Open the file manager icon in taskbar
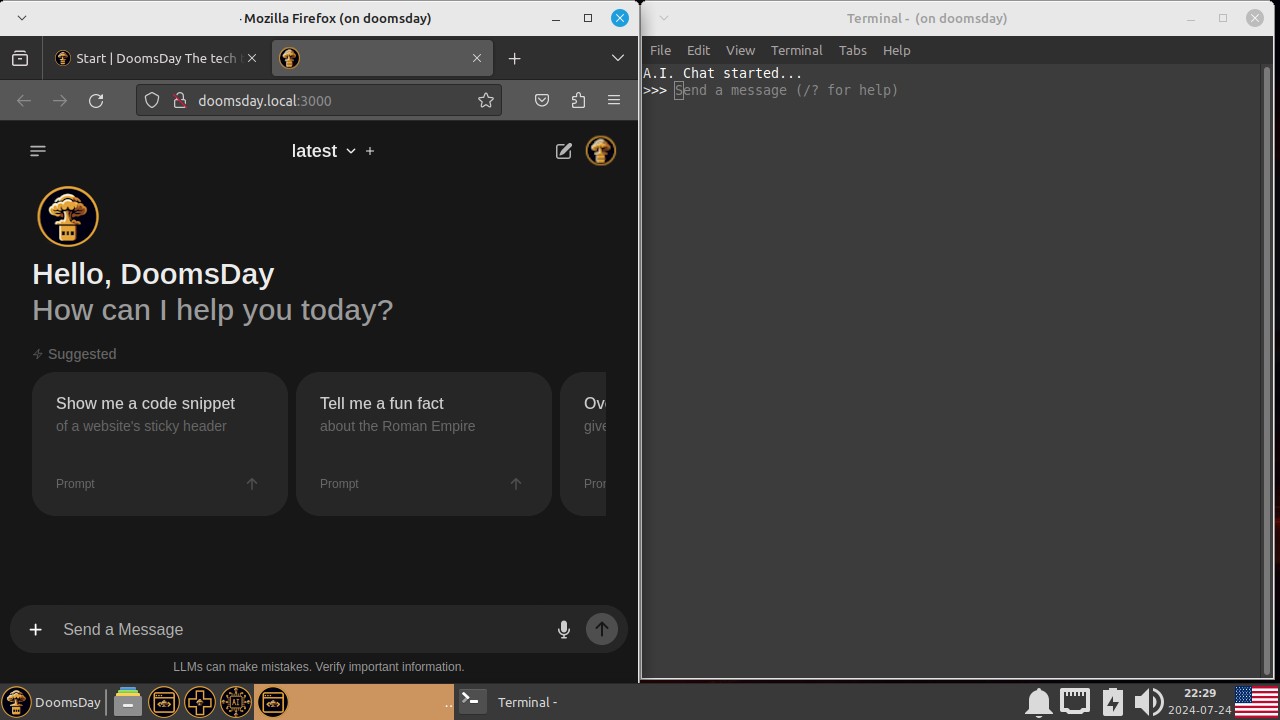This screenshot has height=720, width=1280. point(128,702)
